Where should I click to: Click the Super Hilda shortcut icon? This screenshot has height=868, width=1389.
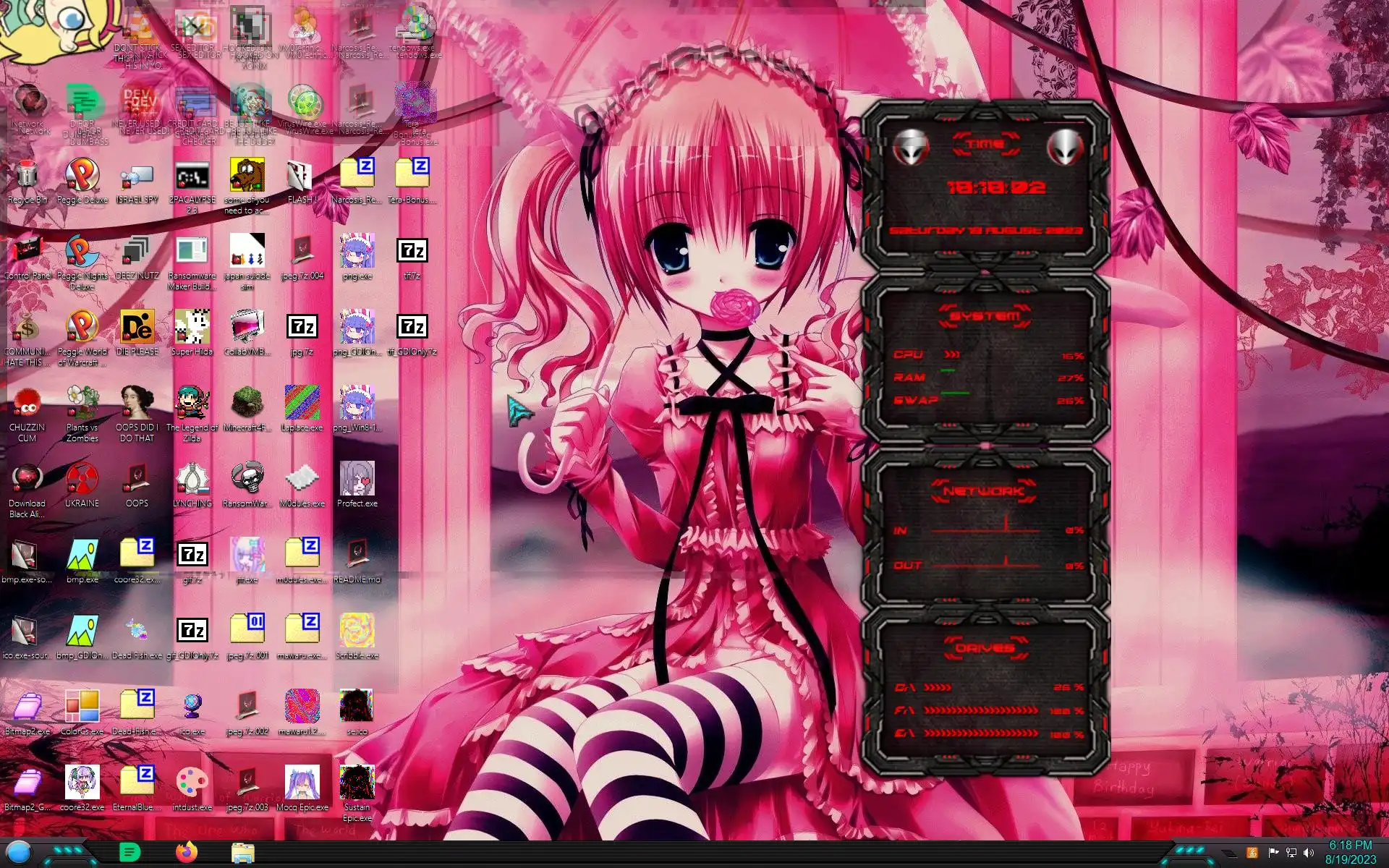click(192, 328)
